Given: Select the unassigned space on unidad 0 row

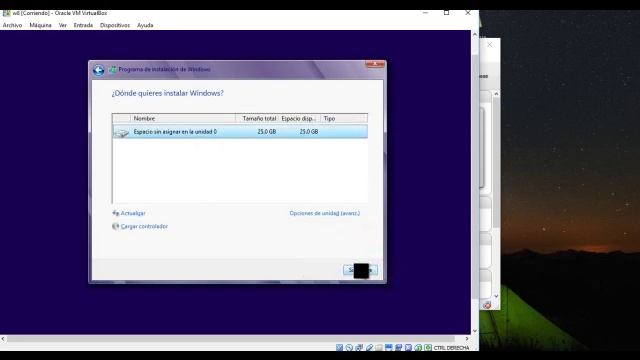Looking at the screenshot, I should (240, 132).
